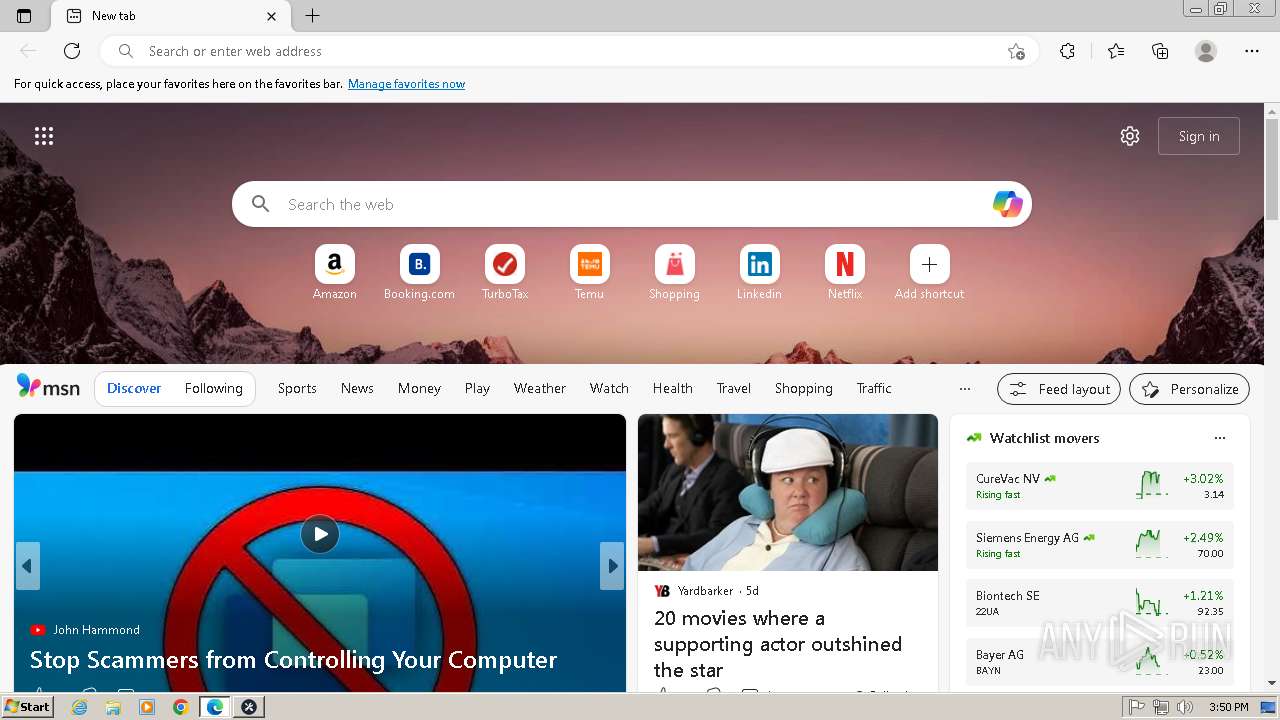Open the Favorites list icon
Screen dimensions: 1280x720
click(x=1116, y=51)
